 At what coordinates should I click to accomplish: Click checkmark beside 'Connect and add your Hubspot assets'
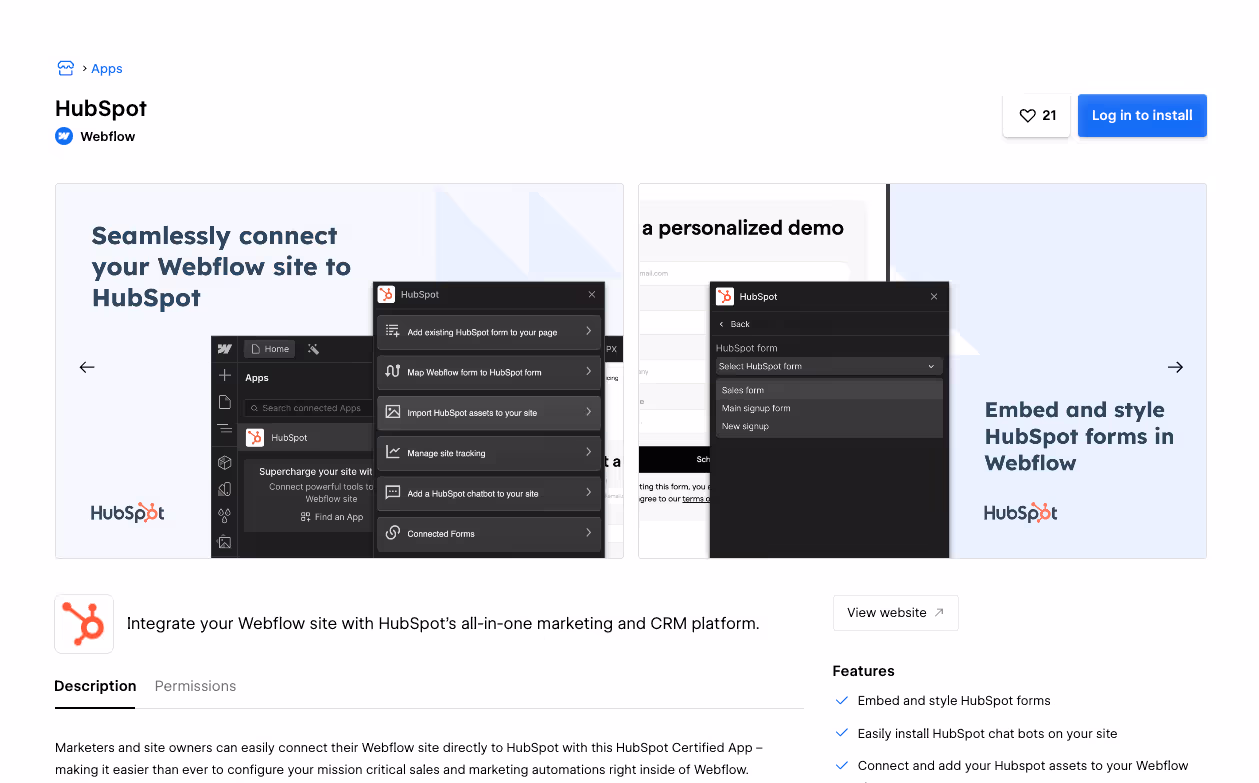click(x=841, y=765)
